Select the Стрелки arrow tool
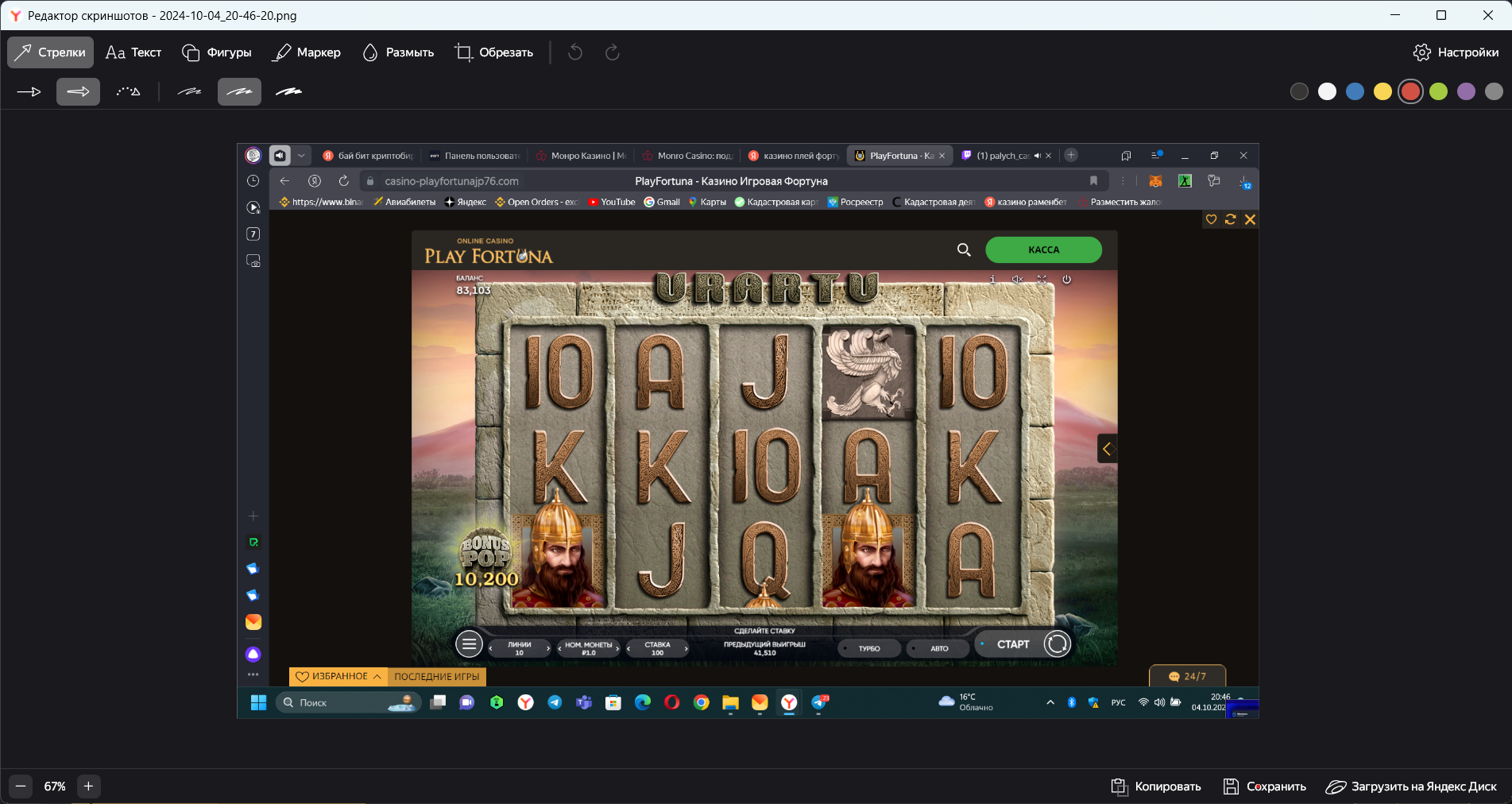 click(50, 52)
